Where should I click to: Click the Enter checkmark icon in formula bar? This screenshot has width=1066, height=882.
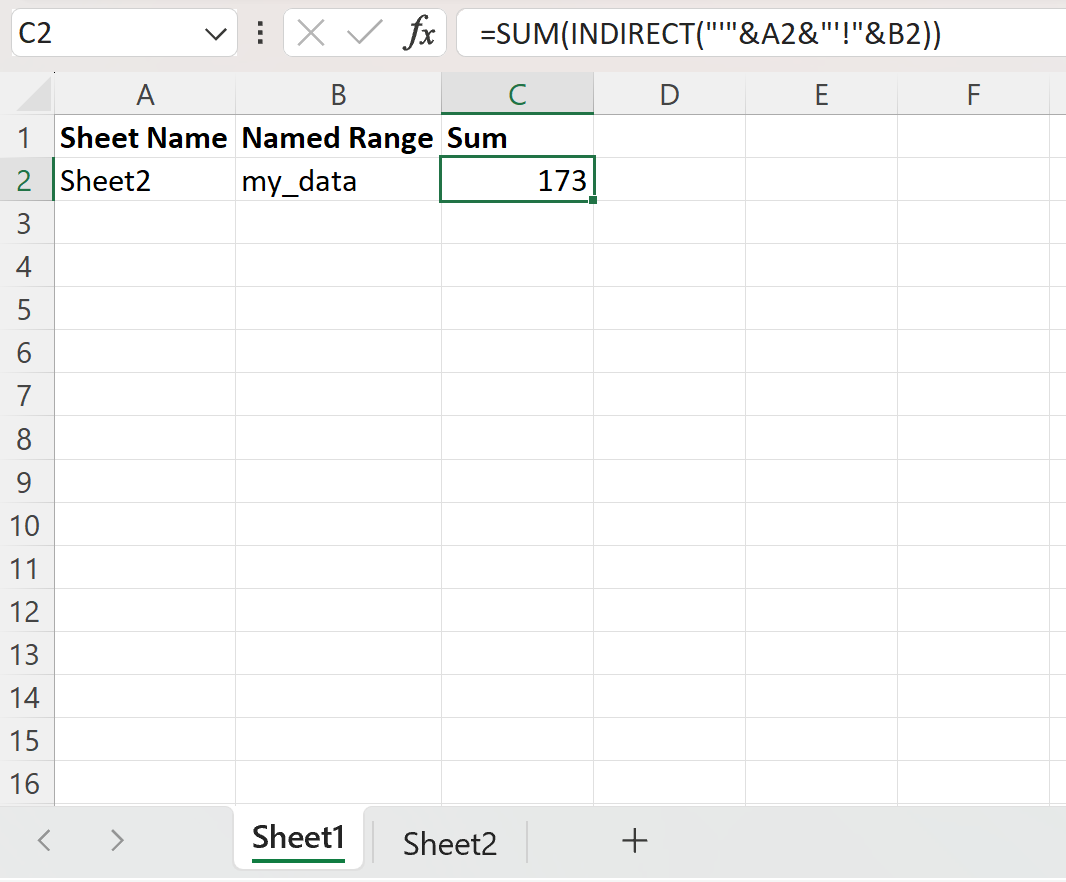point(363,33)
